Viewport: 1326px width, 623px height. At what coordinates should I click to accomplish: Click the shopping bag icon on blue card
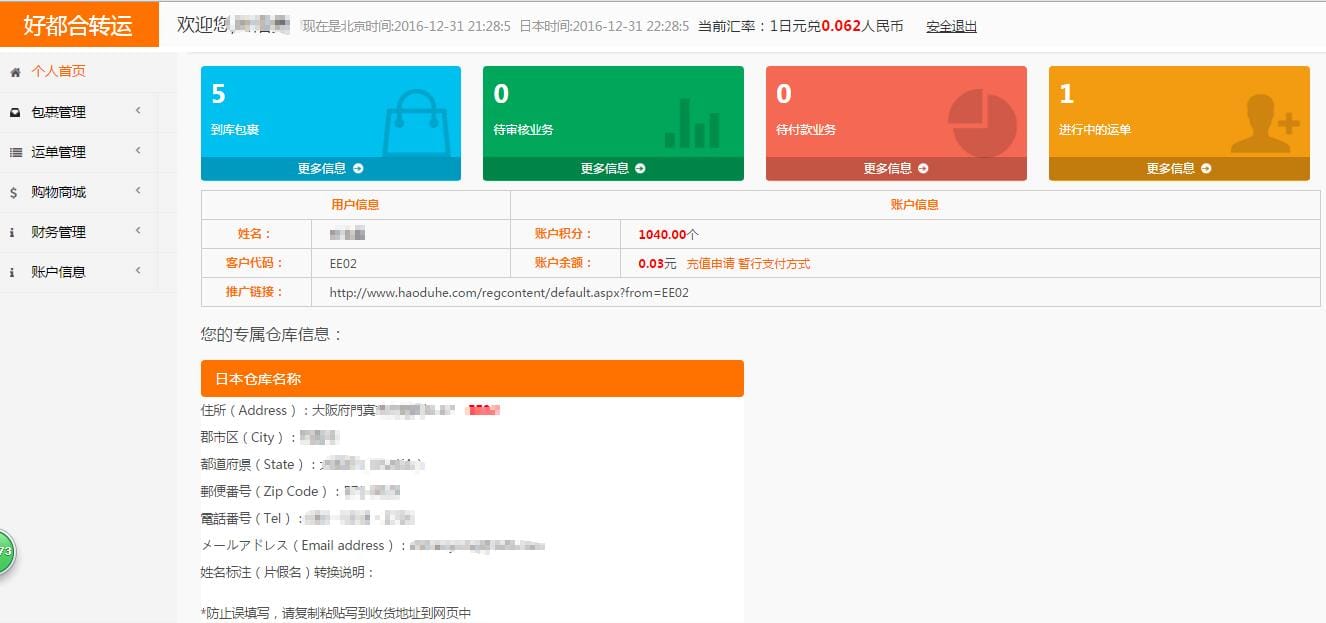417,123
